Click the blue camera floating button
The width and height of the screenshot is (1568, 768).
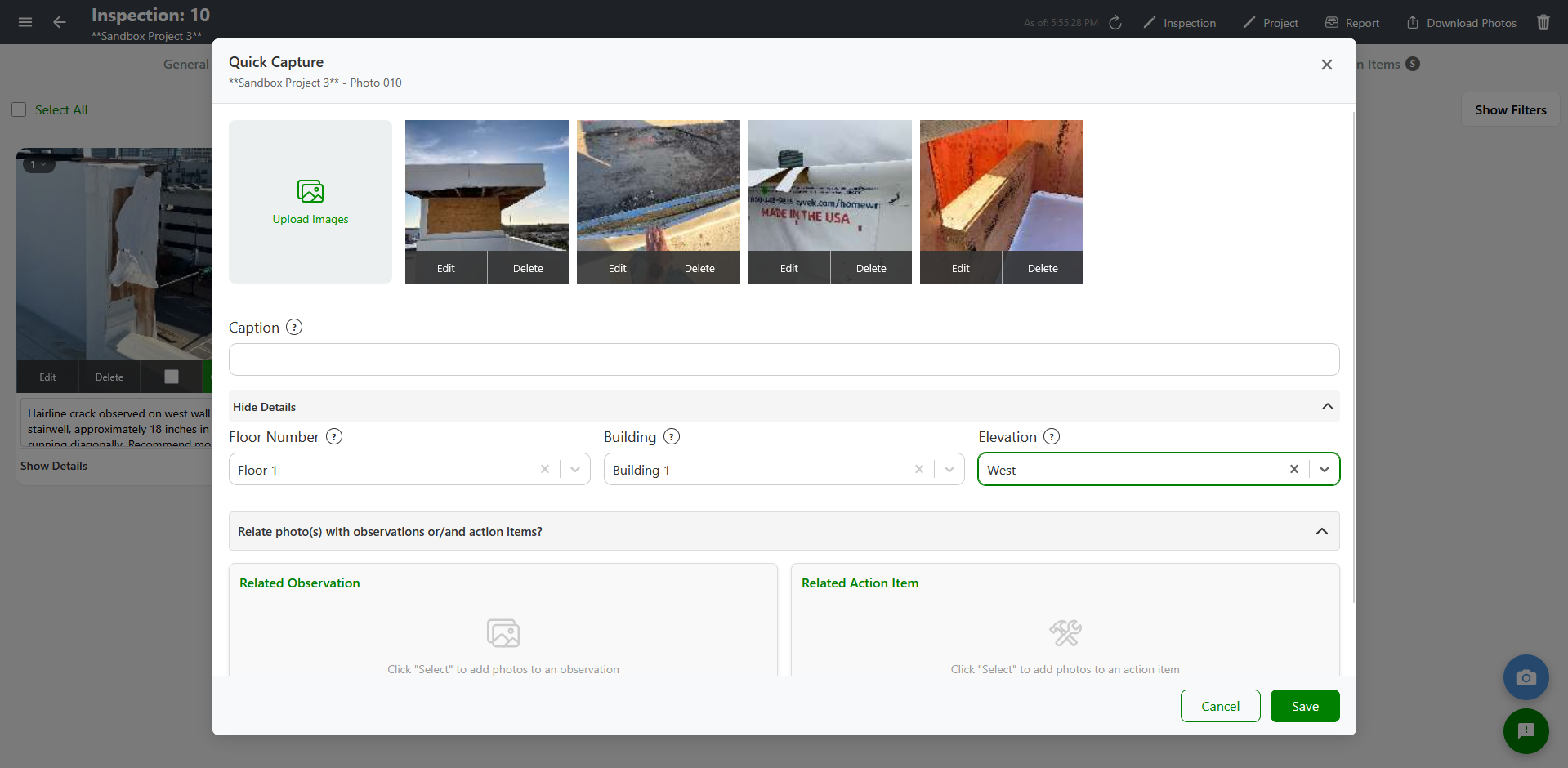pyautogui.click(x=1526, y=677)
